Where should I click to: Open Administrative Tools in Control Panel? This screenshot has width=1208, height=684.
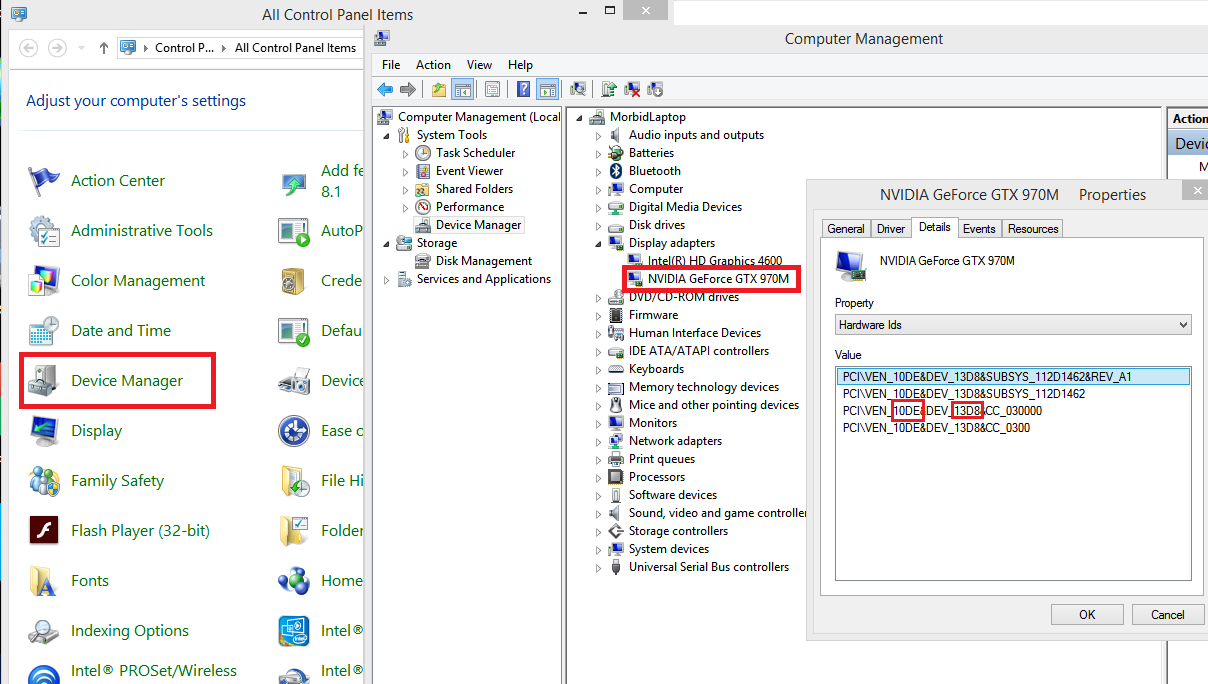pyautogui.click(x=141, y=231)
